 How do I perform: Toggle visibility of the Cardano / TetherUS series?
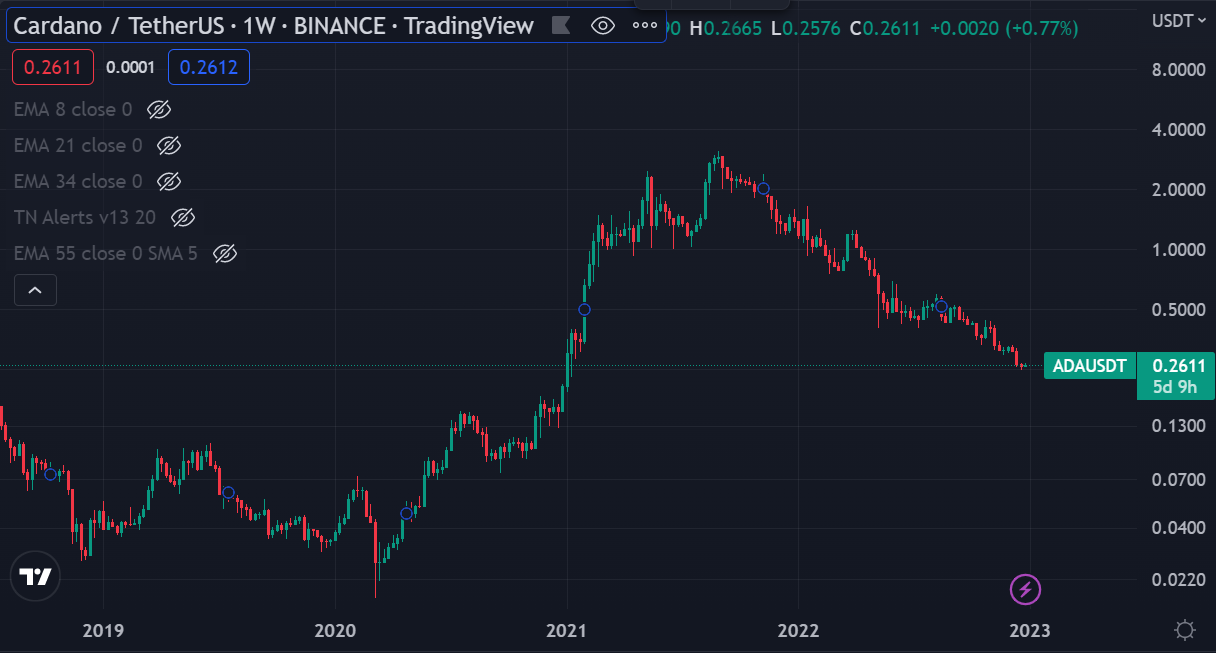603,26
